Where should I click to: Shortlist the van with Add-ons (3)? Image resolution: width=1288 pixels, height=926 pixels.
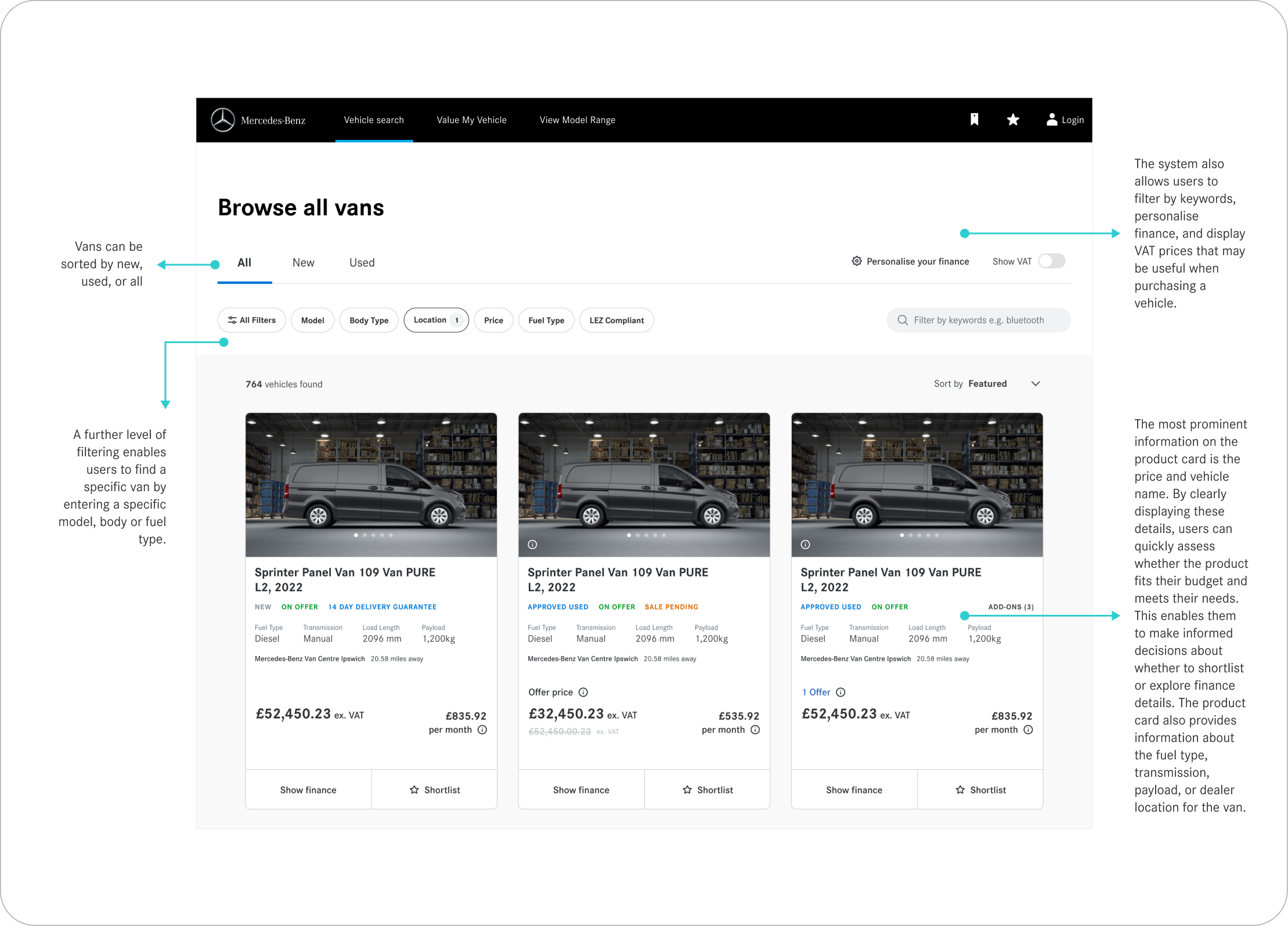[980, 790]
